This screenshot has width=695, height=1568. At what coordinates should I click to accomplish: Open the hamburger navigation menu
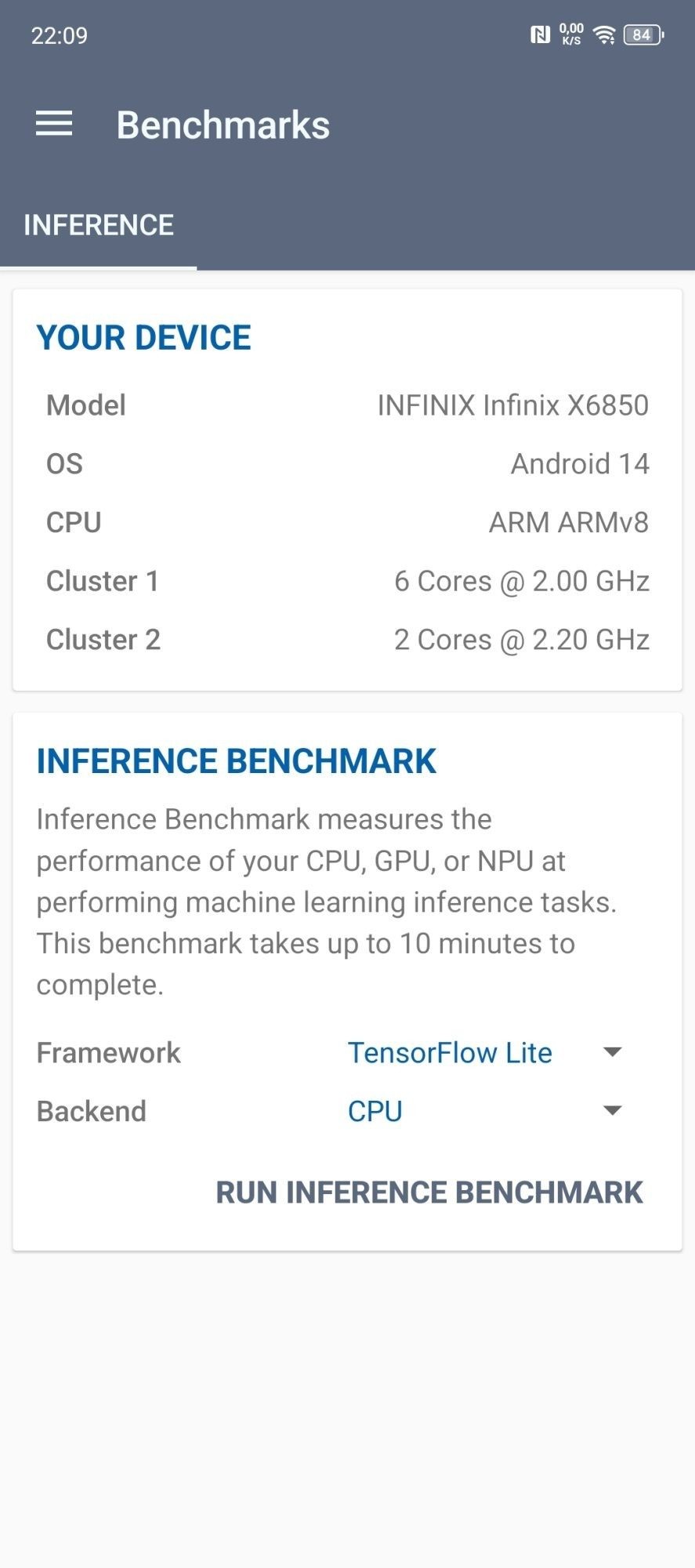coord(54,124)
